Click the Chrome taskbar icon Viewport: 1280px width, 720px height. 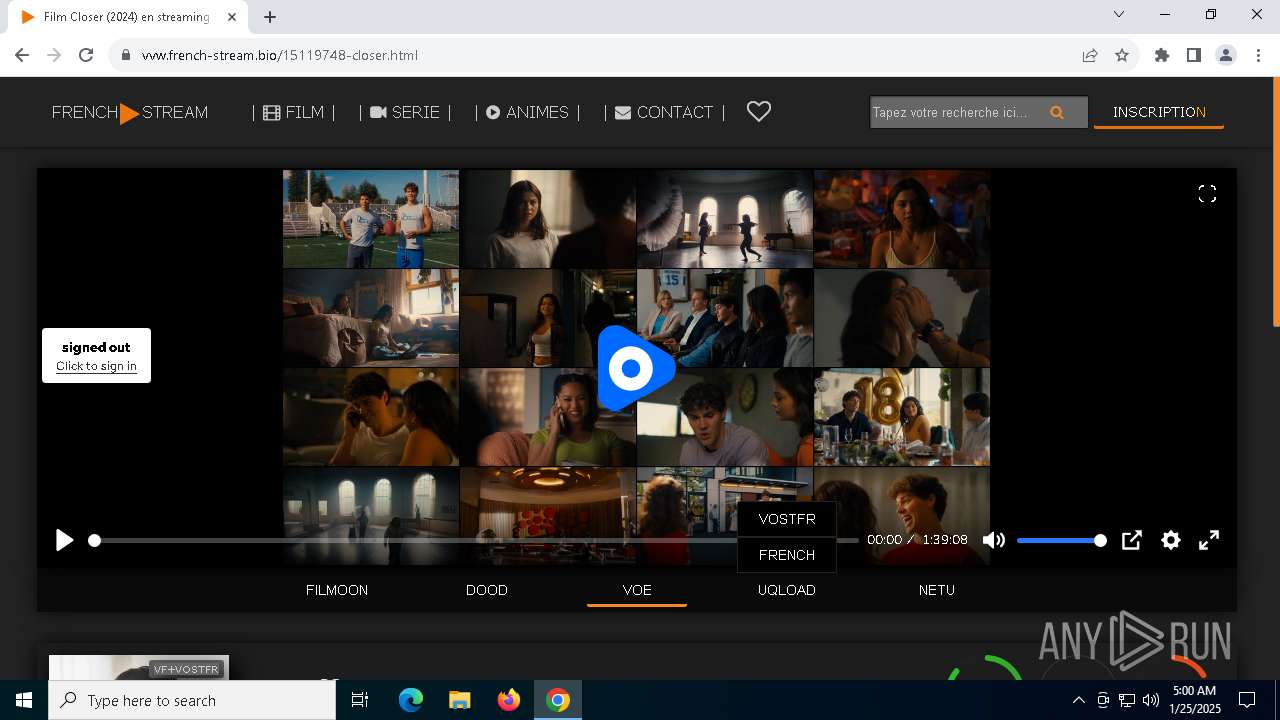point(558,700)
